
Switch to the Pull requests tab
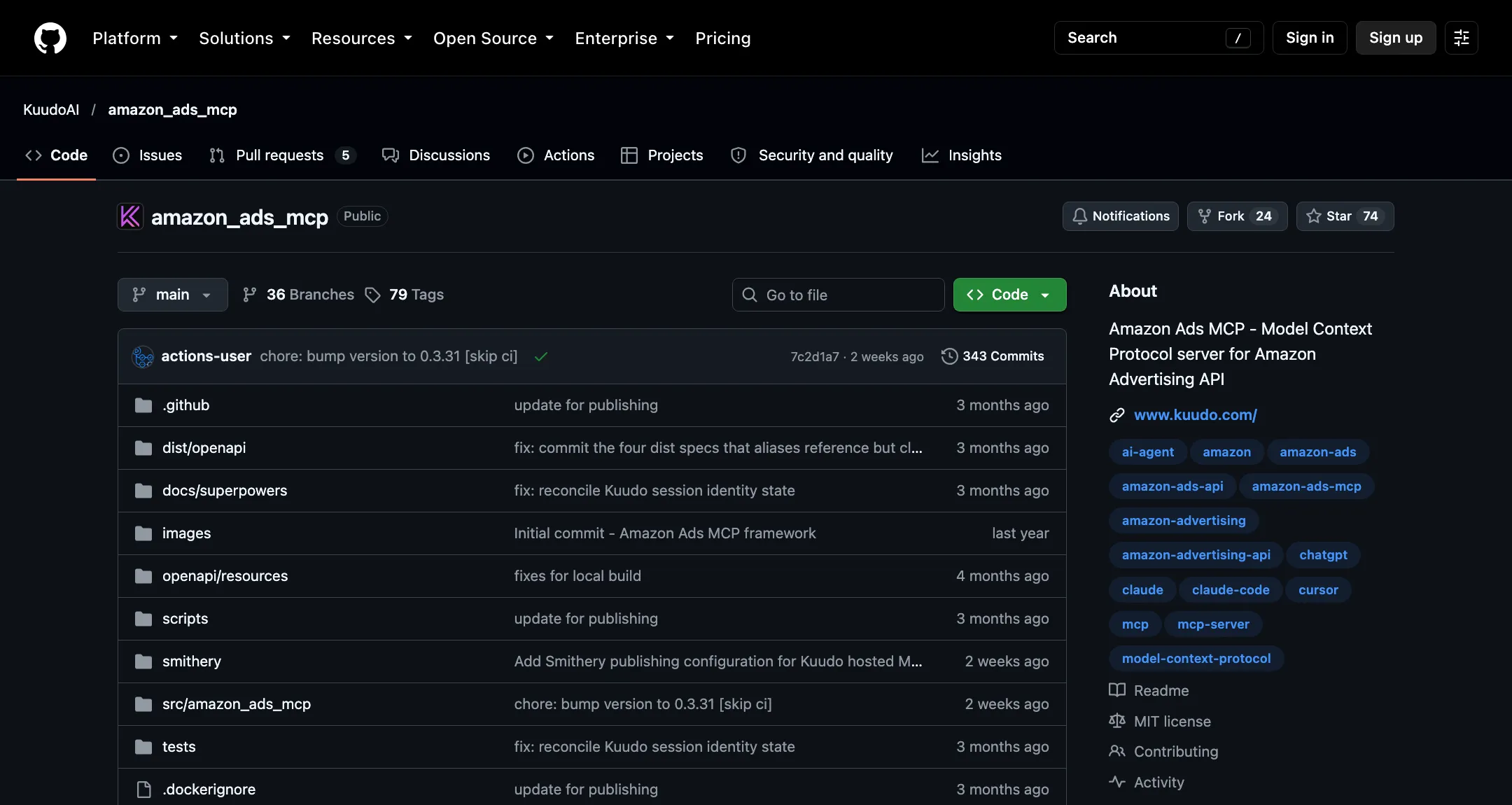tap(282, 155)
